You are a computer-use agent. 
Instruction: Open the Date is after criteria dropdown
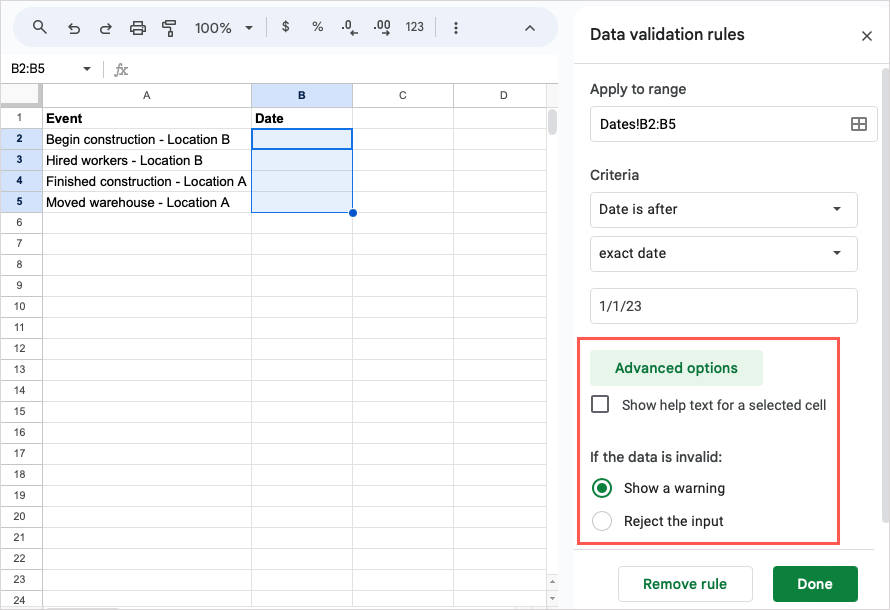(x=723, y=210)
